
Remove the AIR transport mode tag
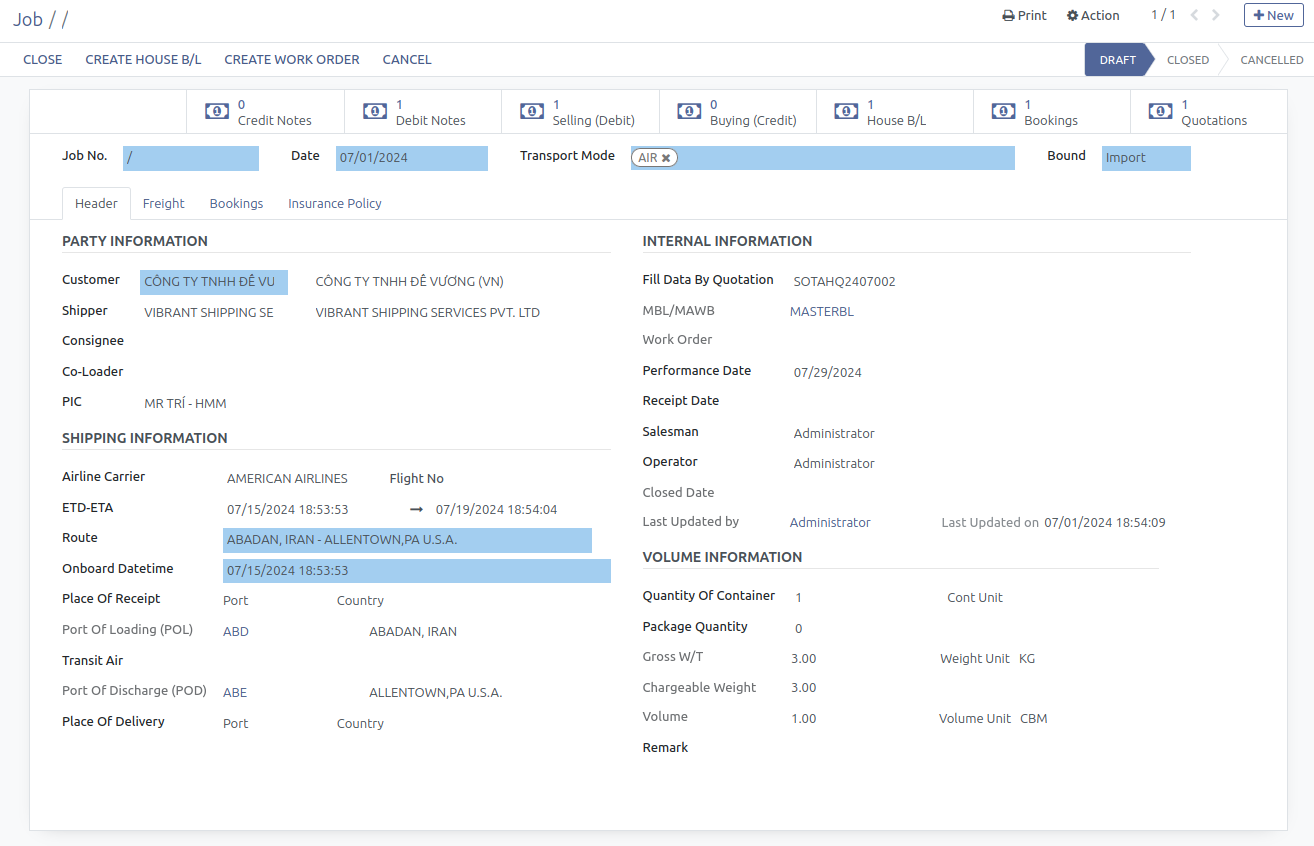tap(666, 158)
